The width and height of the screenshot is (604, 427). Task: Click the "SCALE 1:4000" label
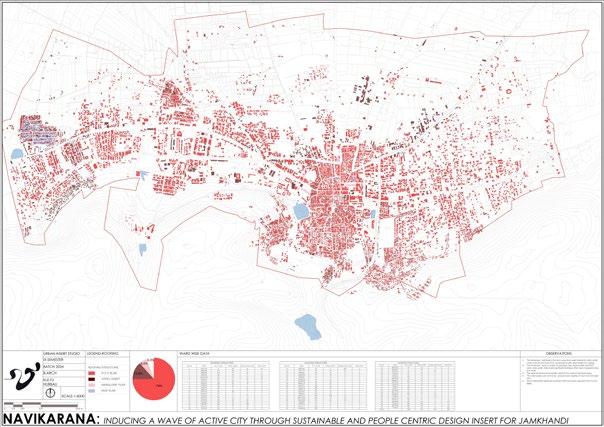coord(72,395)
